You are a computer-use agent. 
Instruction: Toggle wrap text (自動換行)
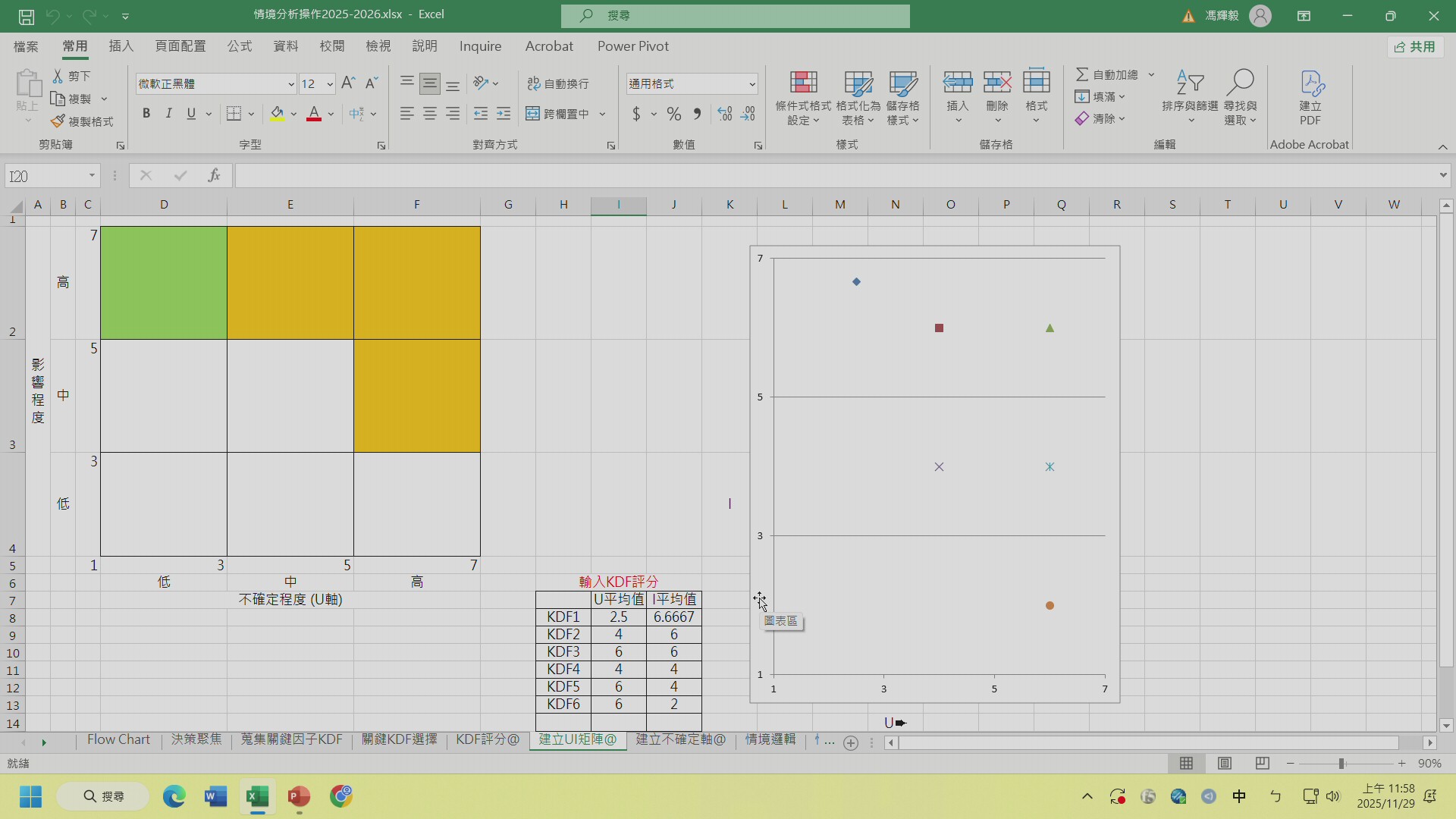pos(558,83)
